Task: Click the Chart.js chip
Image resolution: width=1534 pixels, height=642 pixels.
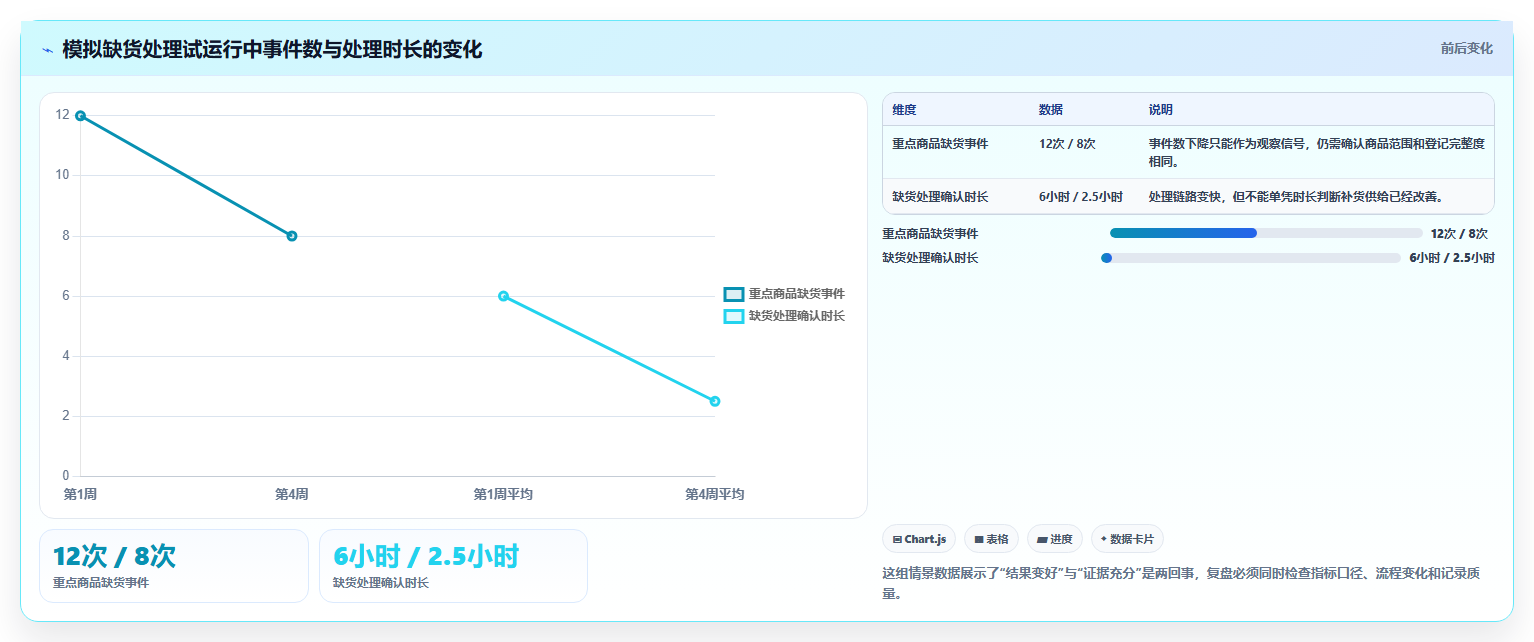Action: click(919, 539)
